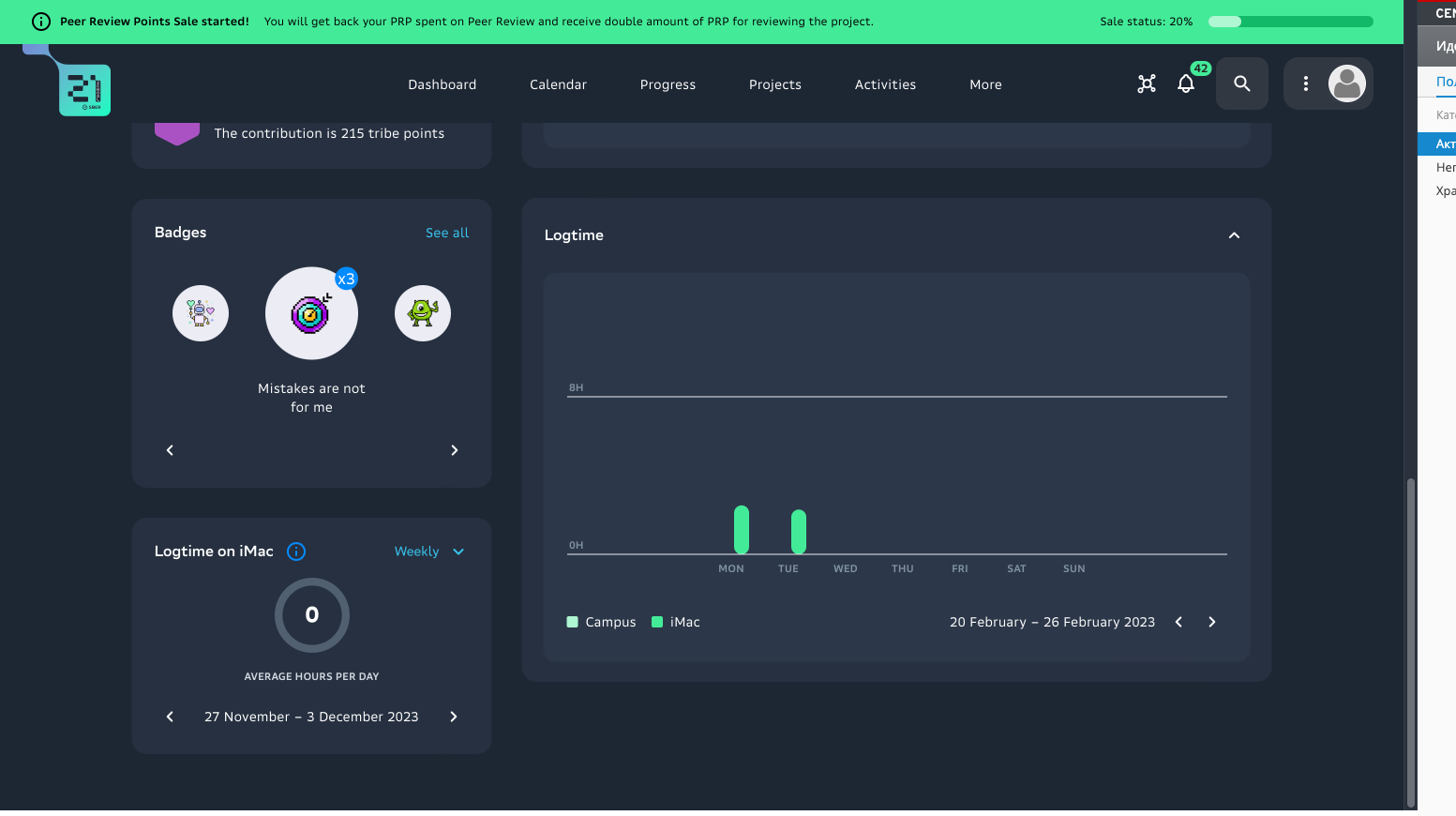1456x816 pixels.
Task: Open the notifications bell icon
Action: pyautogui.click(x=1186, y=84)
